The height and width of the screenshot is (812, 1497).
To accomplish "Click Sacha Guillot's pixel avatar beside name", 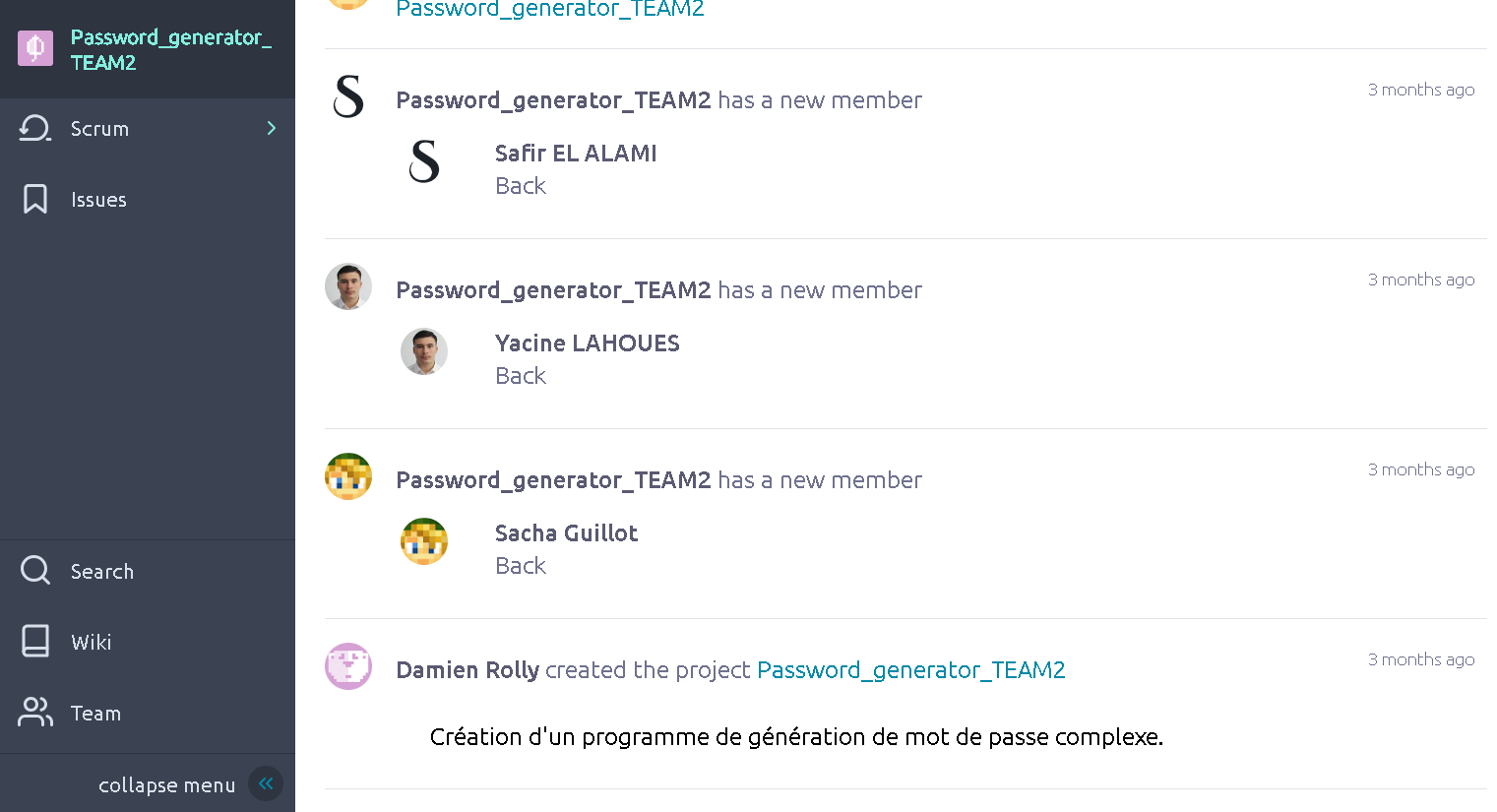I will [424, 541].
